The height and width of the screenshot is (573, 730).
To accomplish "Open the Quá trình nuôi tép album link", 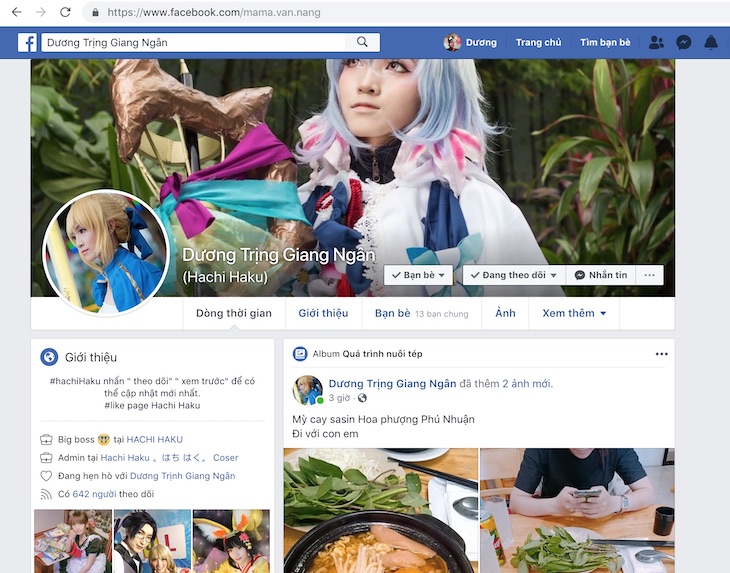I will click(x=382, y=354).
